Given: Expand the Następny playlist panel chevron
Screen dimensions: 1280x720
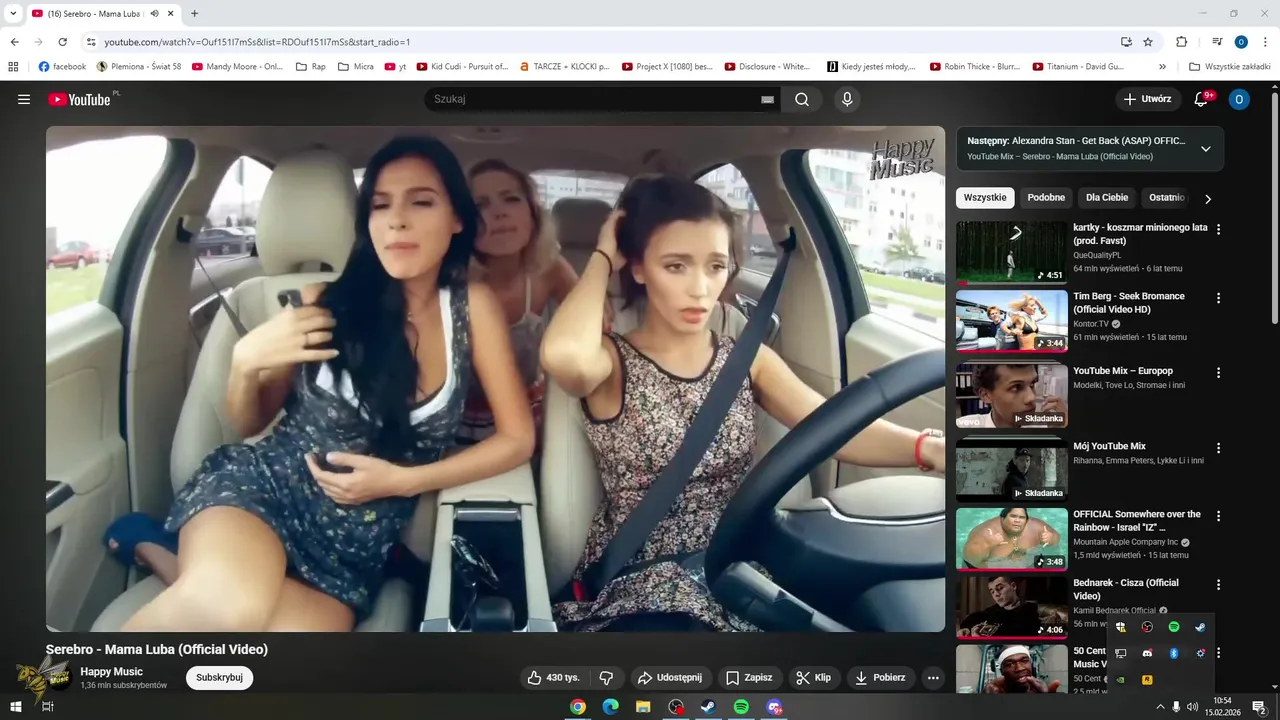Looking at the screenshot, I should (1205, 149).
